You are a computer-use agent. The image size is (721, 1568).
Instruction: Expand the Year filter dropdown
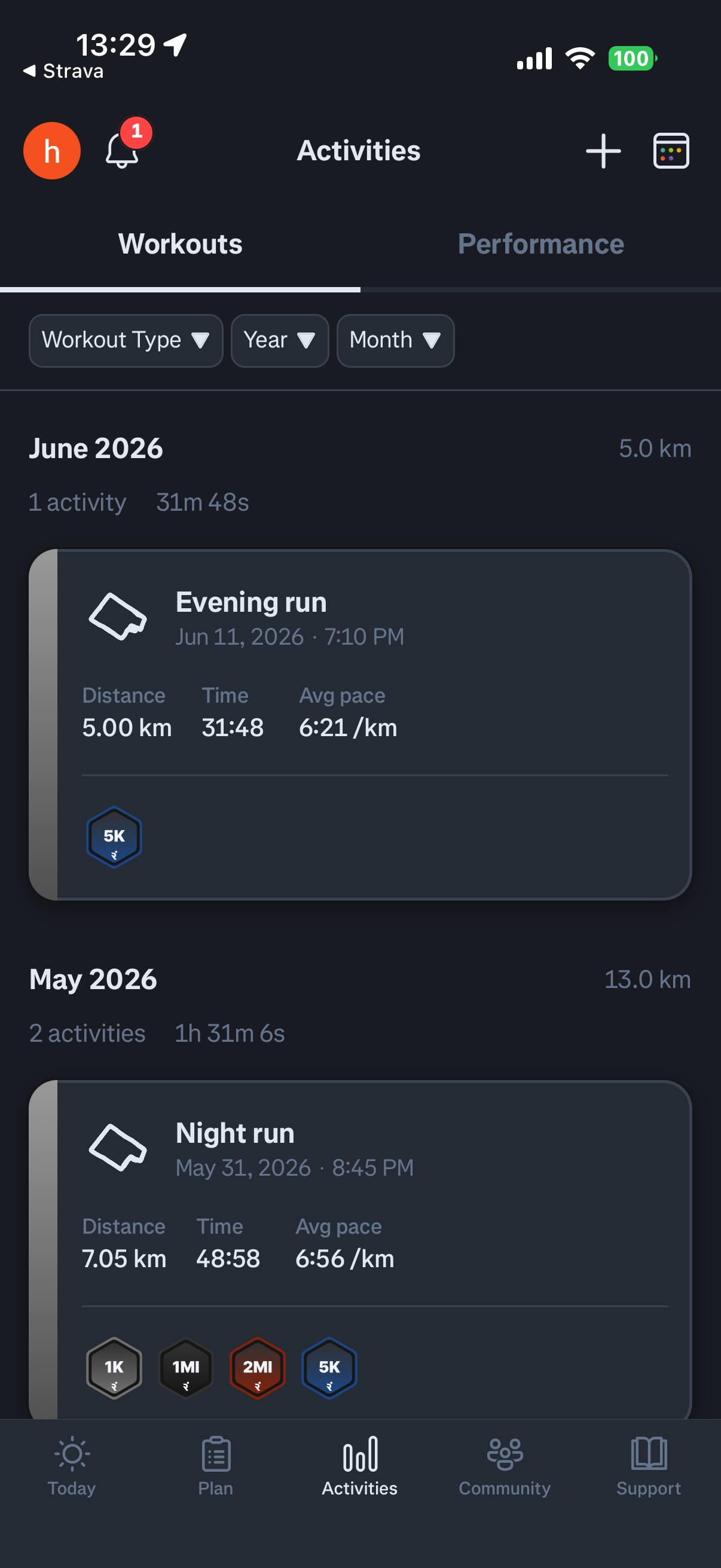(280, 340)
